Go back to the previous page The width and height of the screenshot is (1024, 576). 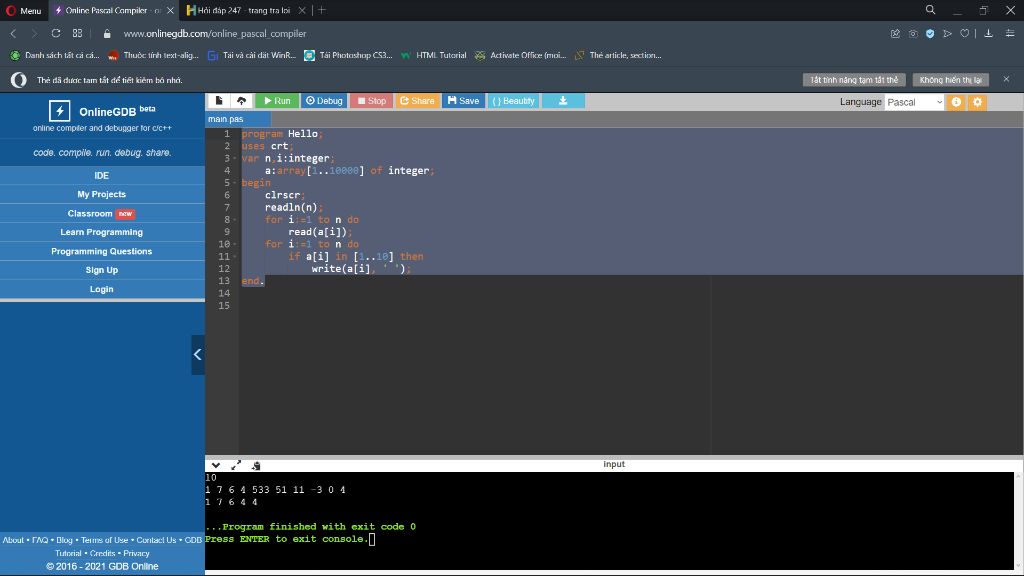pyautogui.click(x=14, y=33)
